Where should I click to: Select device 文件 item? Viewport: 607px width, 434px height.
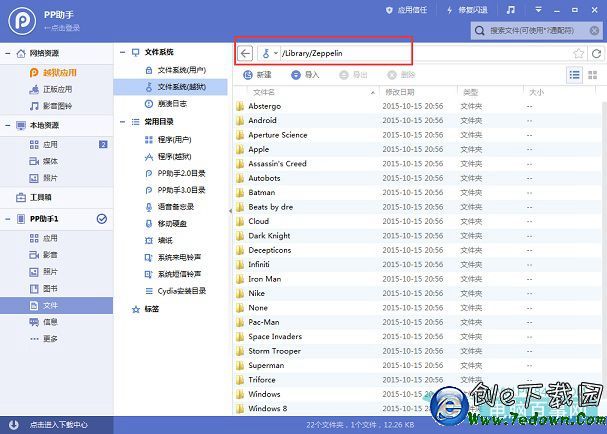(x=57, y=305)
